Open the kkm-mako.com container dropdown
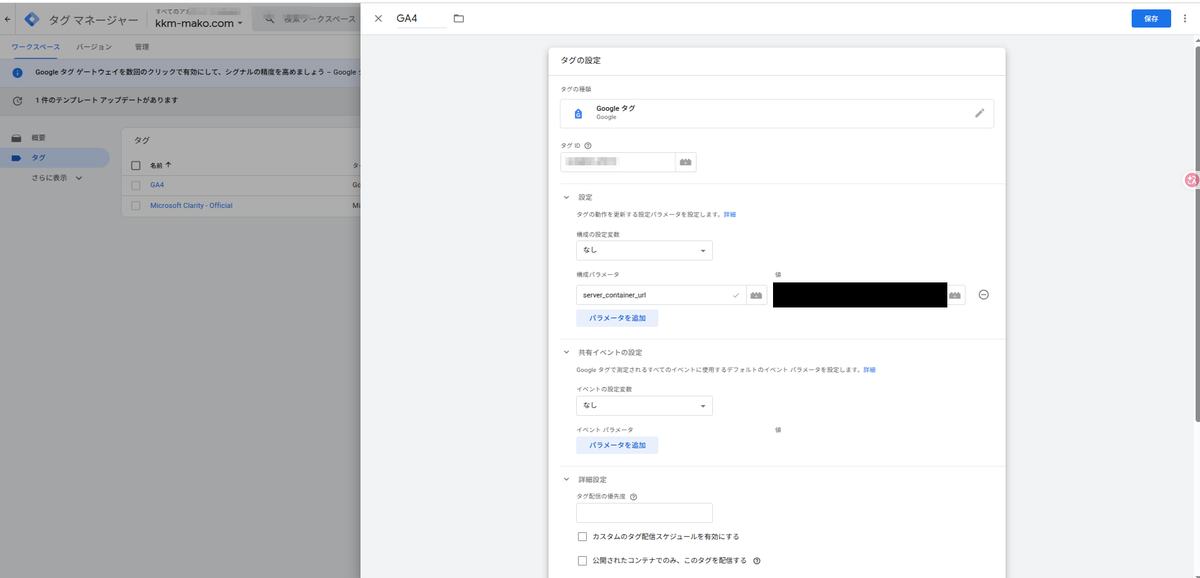 point(199,23)
